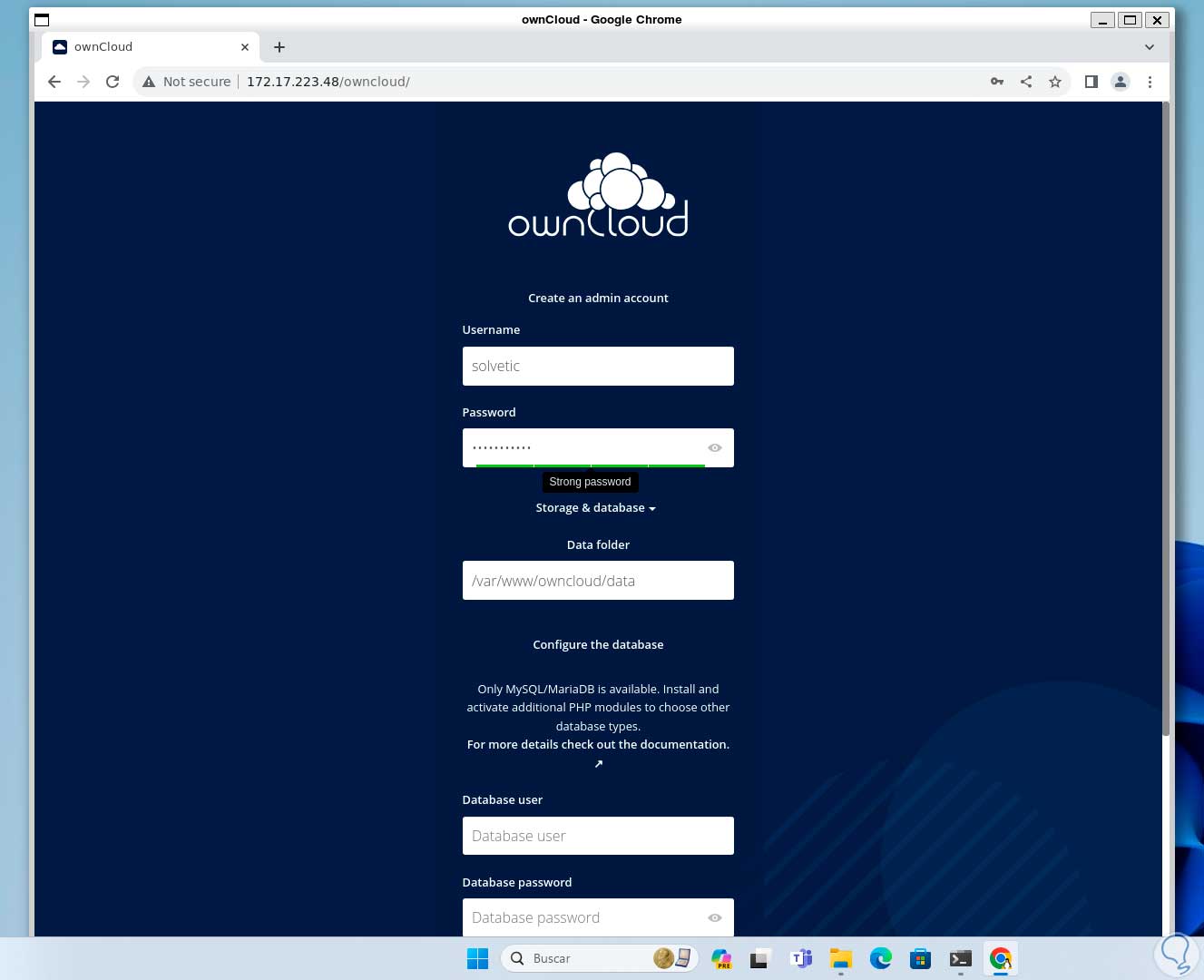The width and height of the screenshot is (1204, 980).
Task: Edit the Data folder path field
Action: [598, 581]
